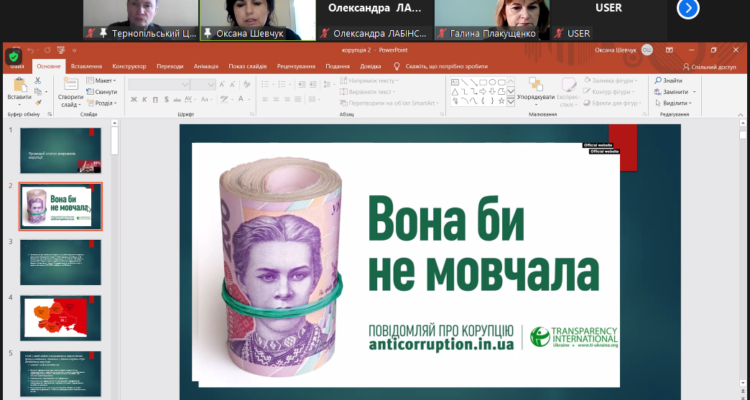This screenshot has width=750, height=400.
Task: Toggle center paragraph alignment button
Action: click(276, 100)
